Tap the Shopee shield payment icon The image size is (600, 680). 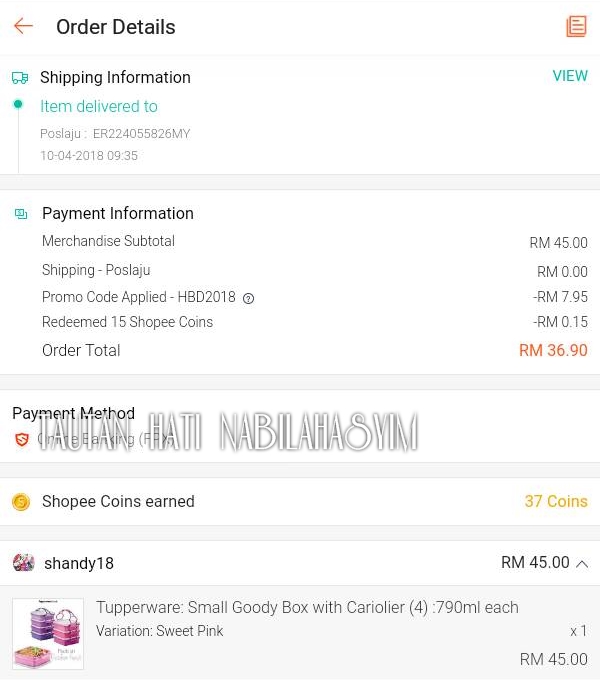pyautogui.click(x=22, y=439)
